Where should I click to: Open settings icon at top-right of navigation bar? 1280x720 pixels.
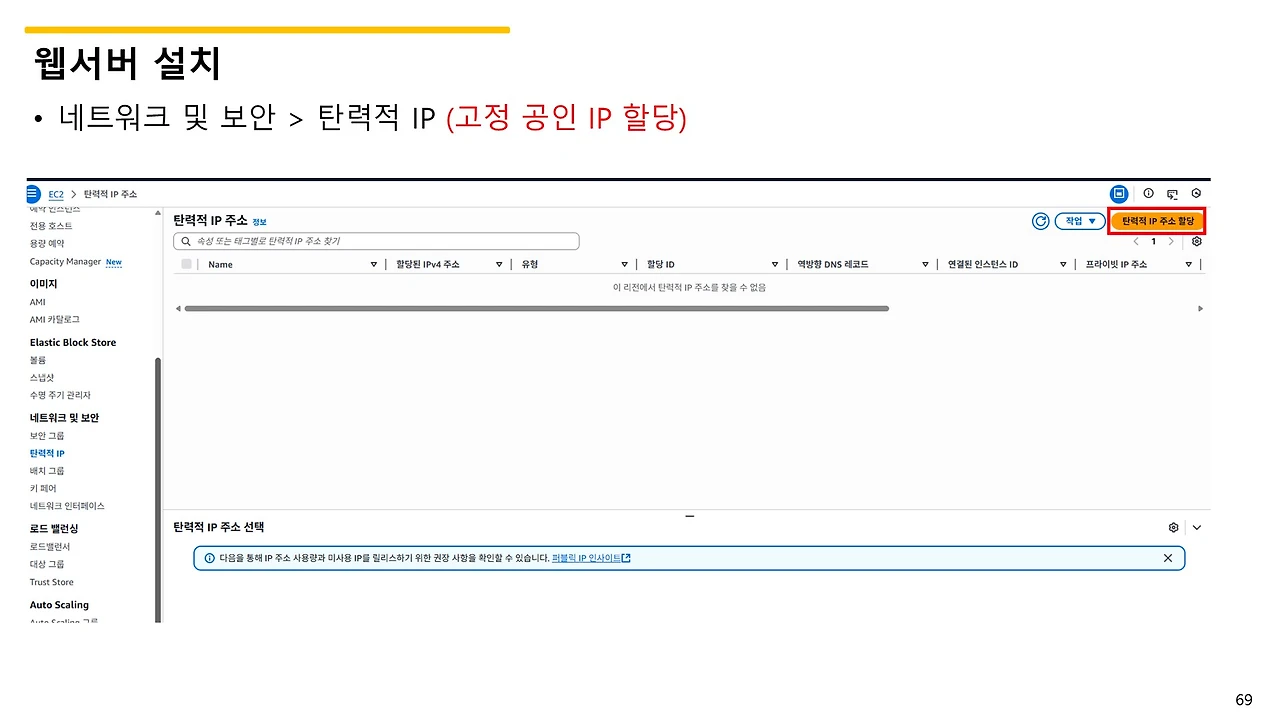tap(1196, 193)
